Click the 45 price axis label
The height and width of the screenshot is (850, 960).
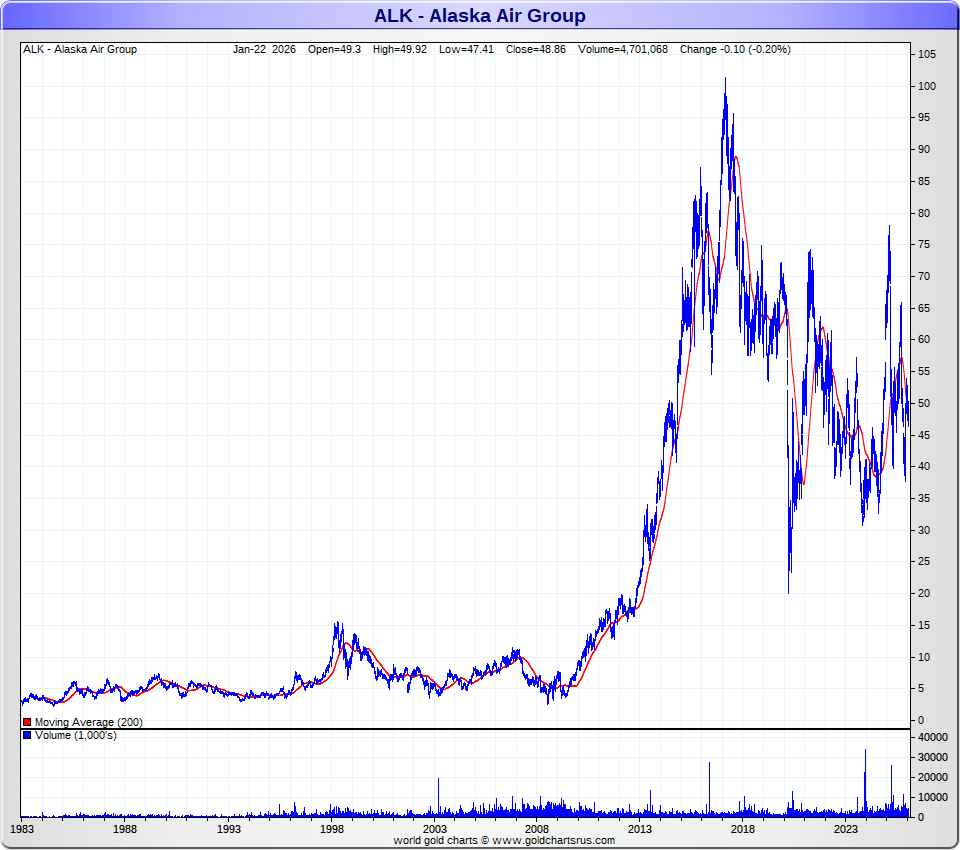pos(924,435)
